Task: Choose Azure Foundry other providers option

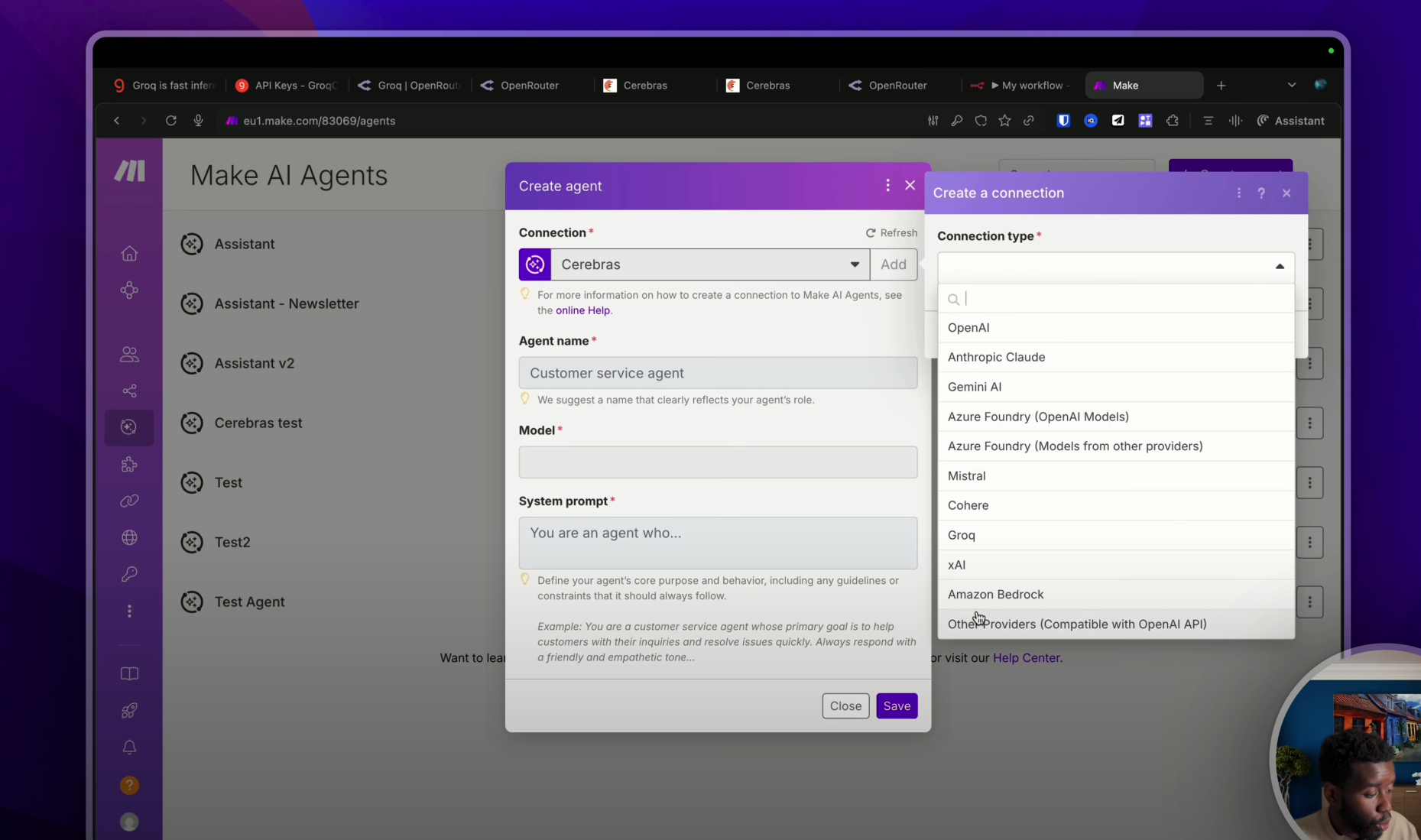Action: [1116, 446]
